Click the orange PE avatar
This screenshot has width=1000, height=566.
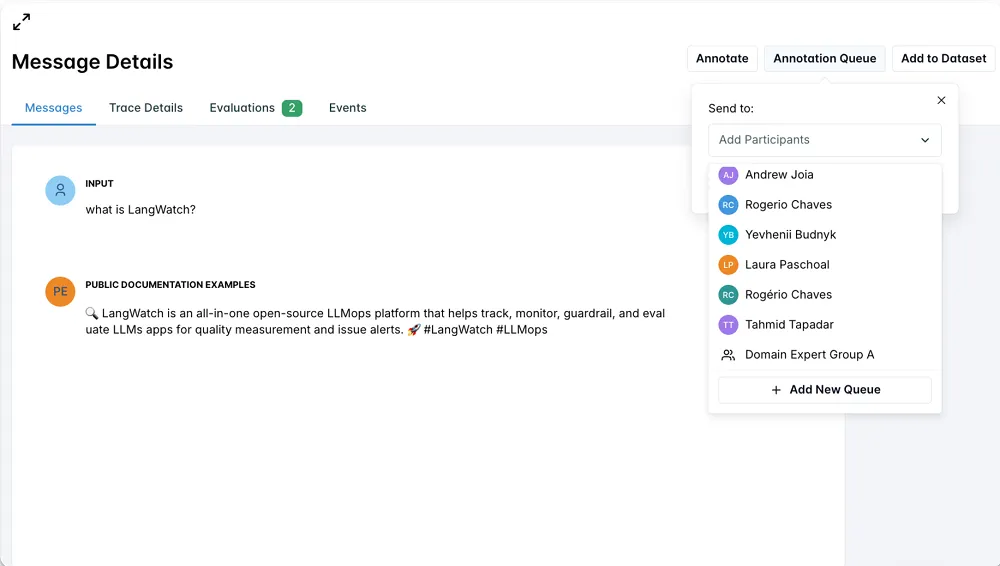(61, 292)
